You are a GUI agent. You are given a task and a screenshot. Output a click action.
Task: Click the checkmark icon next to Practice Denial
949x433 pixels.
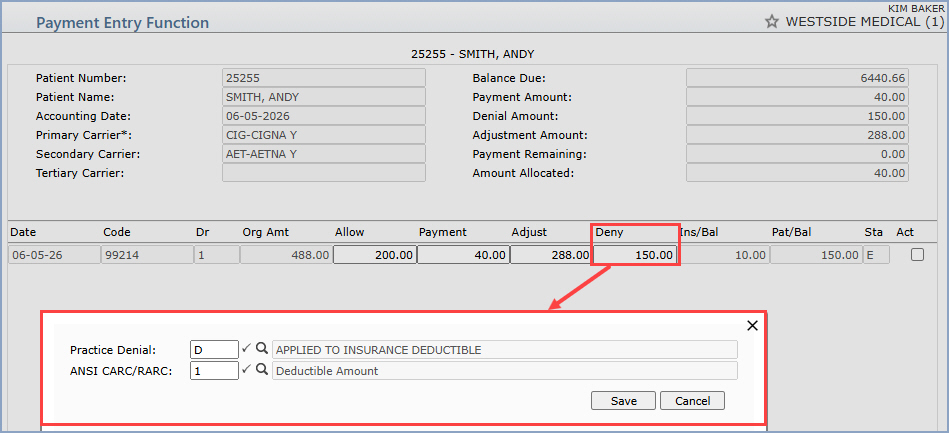246,348
